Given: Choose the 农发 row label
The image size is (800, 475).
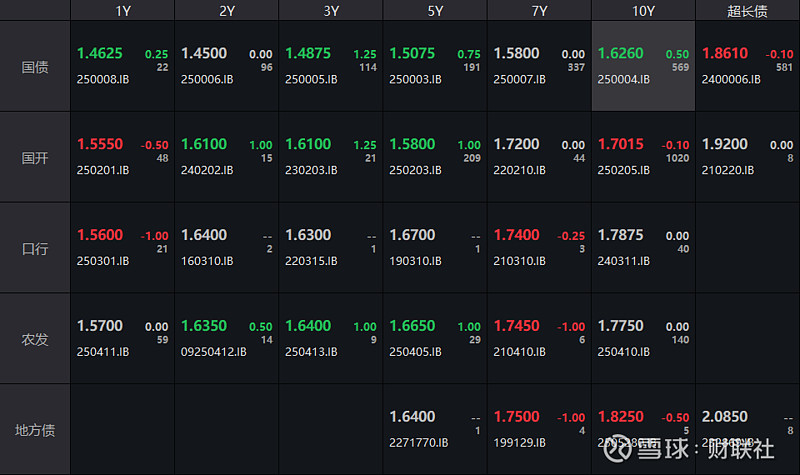Looking at the screenshot, I should [x=35, y=338].
